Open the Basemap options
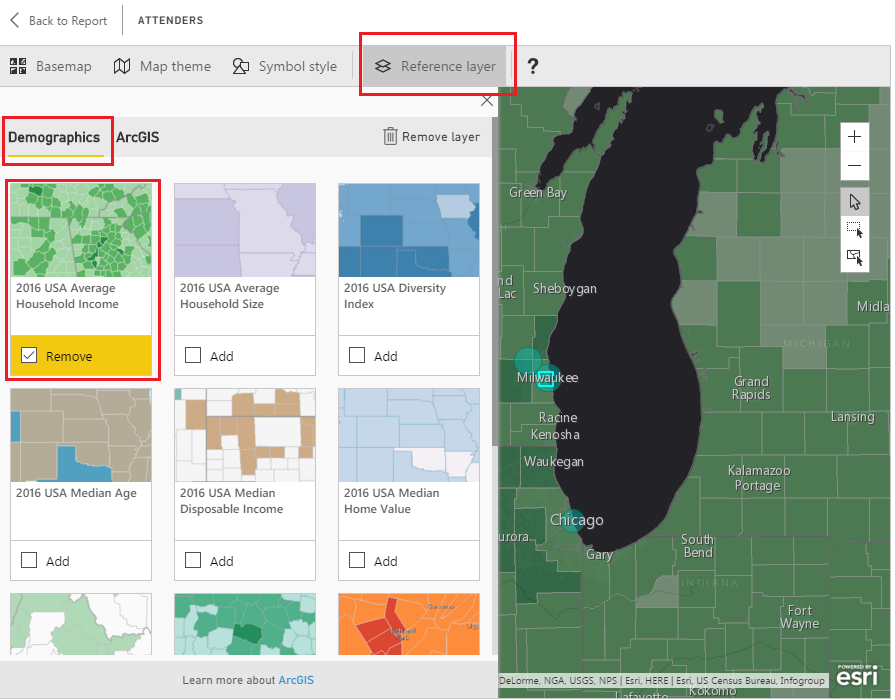Screen dimensions: 895x700 [50, 66]
